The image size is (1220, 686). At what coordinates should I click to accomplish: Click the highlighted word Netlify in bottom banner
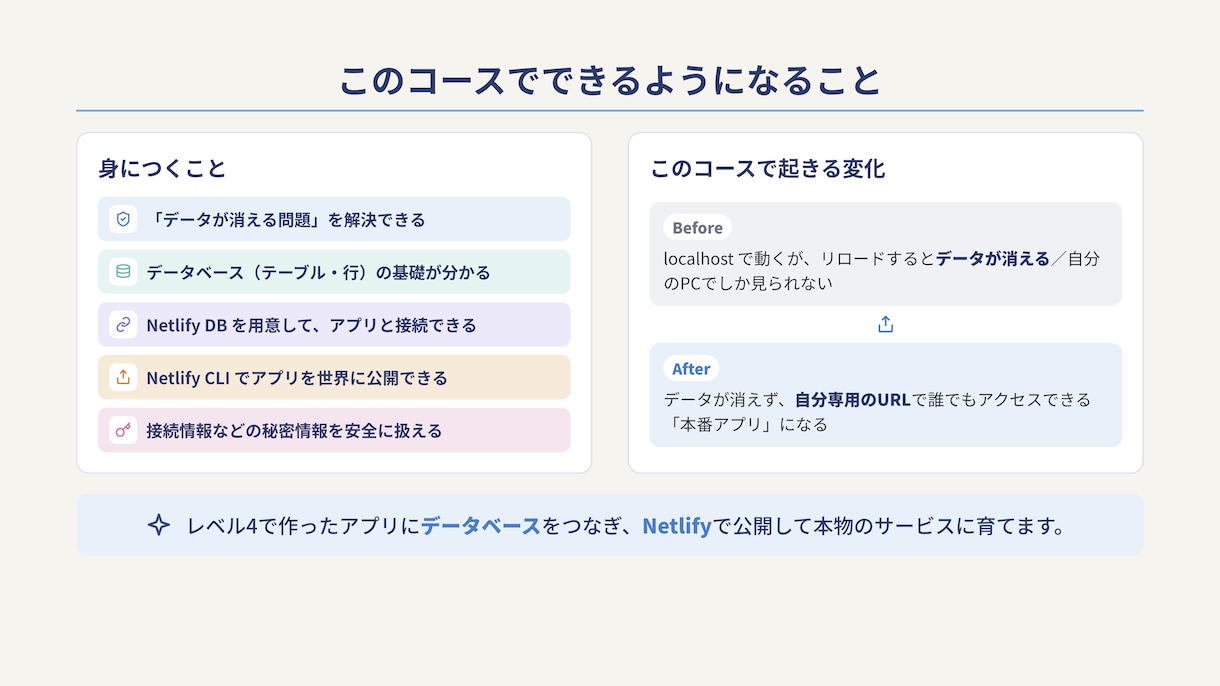677,525
